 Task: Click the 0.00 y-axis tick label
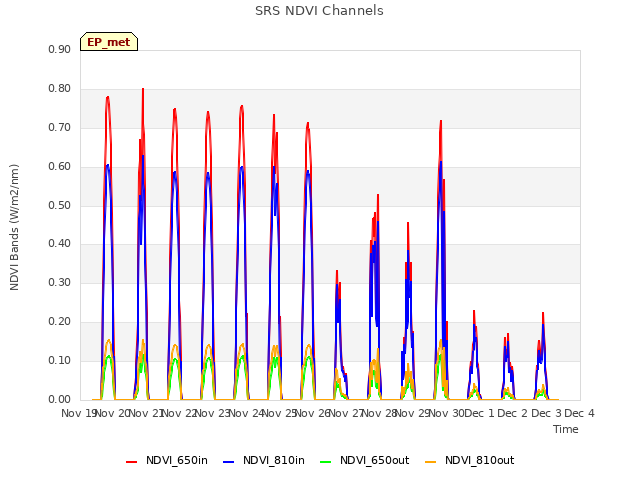[x=59, y=399]
